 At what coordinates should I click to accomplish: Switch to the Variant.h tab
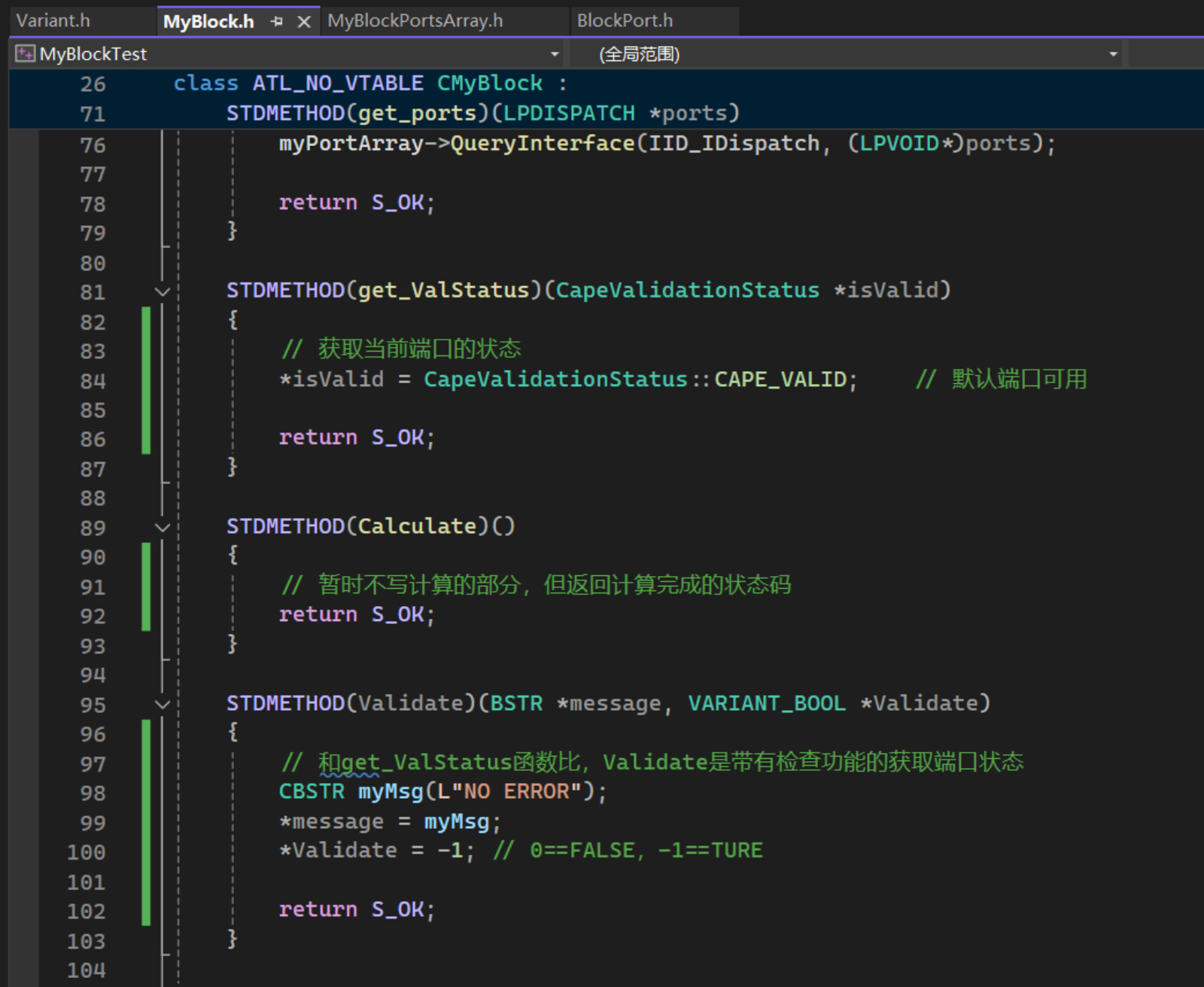[53, 20]
